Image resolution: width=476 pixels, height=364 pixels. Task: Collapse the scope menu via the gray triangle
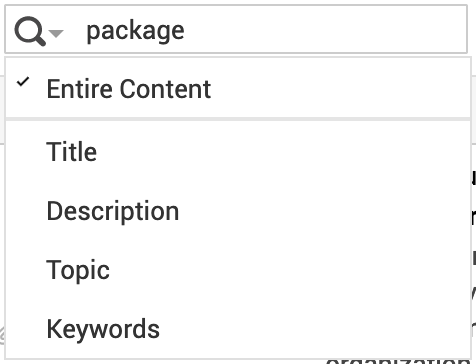(56, 33)
